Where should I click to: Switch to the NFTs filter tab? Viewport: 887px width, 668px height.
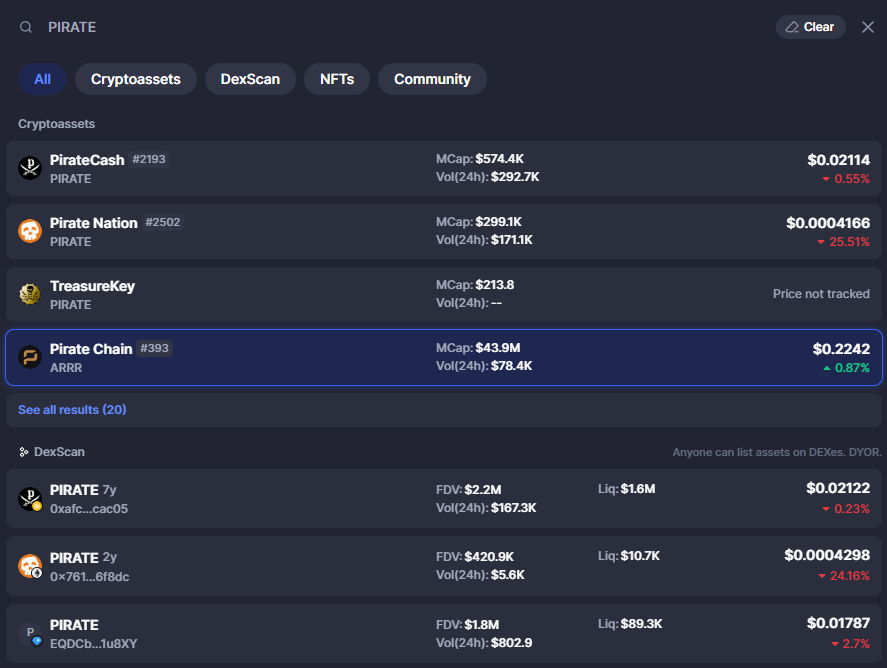click(x=337, y=79)
